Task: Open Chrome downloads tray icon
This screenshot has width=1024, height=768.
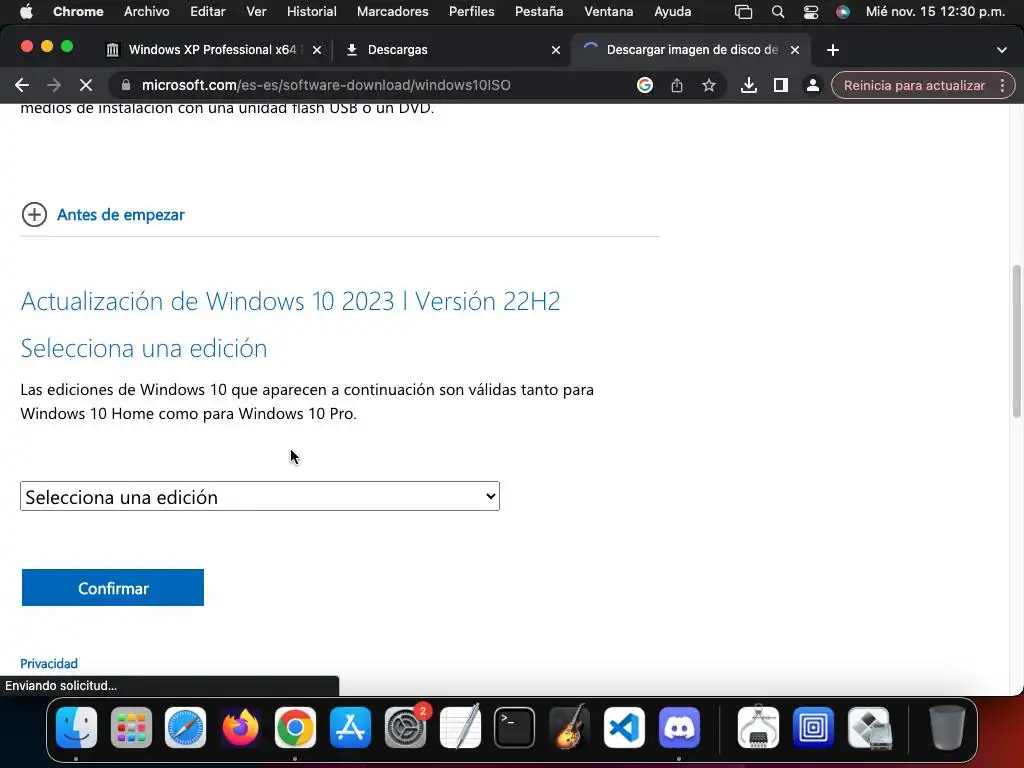Action: click(748, 86)
